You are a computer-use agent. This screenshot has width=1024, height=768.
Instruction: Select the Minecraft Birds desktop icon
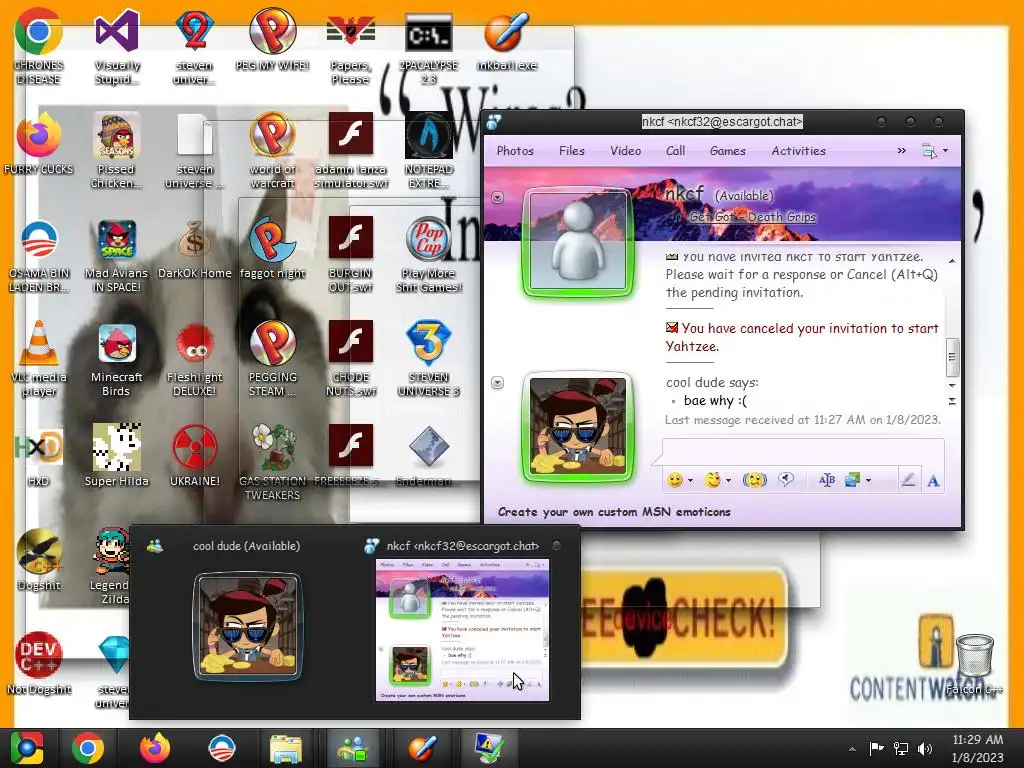coord(116,358)
